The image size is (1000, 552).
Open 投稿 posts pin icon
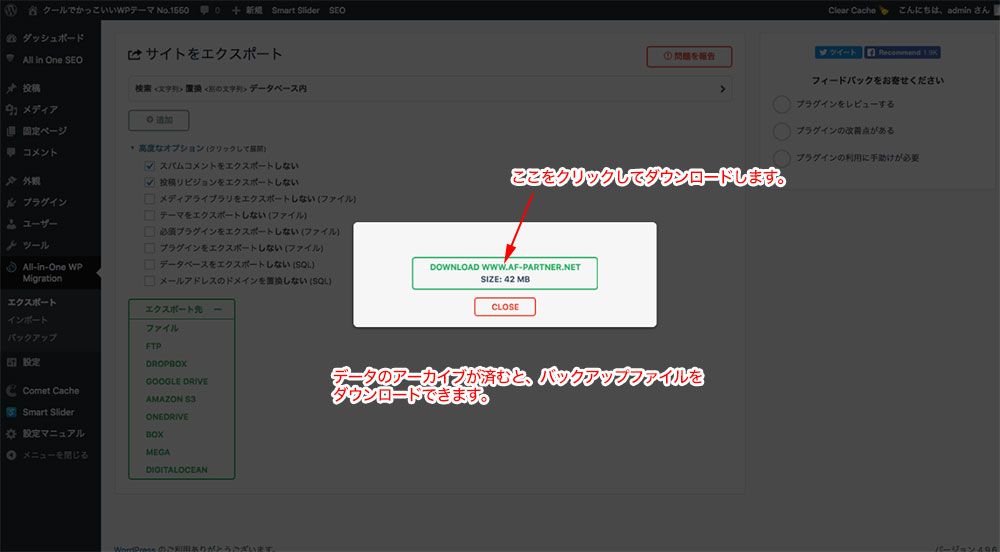tap(11, 88)
